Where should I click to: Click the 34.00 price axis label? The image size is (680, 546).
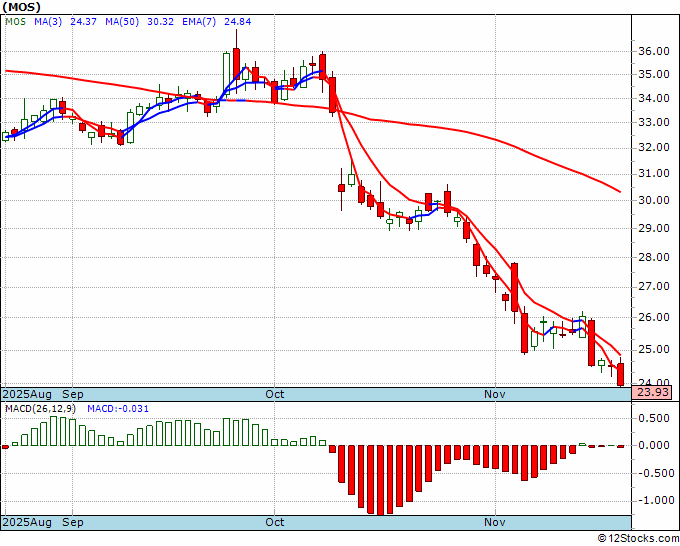(654, 98)
